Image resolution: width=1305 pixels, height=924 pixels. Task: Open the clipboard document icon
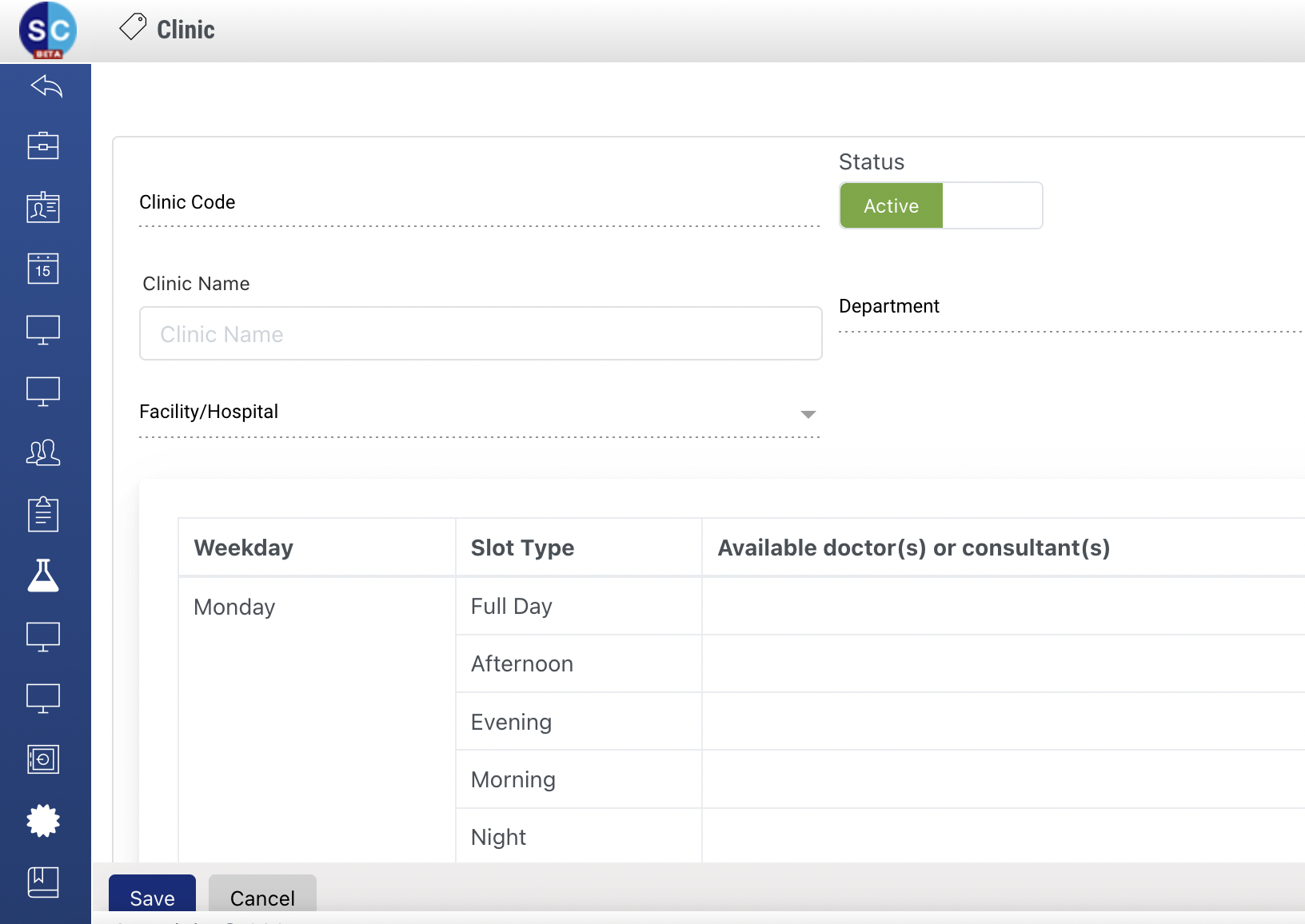pos(43,514)
